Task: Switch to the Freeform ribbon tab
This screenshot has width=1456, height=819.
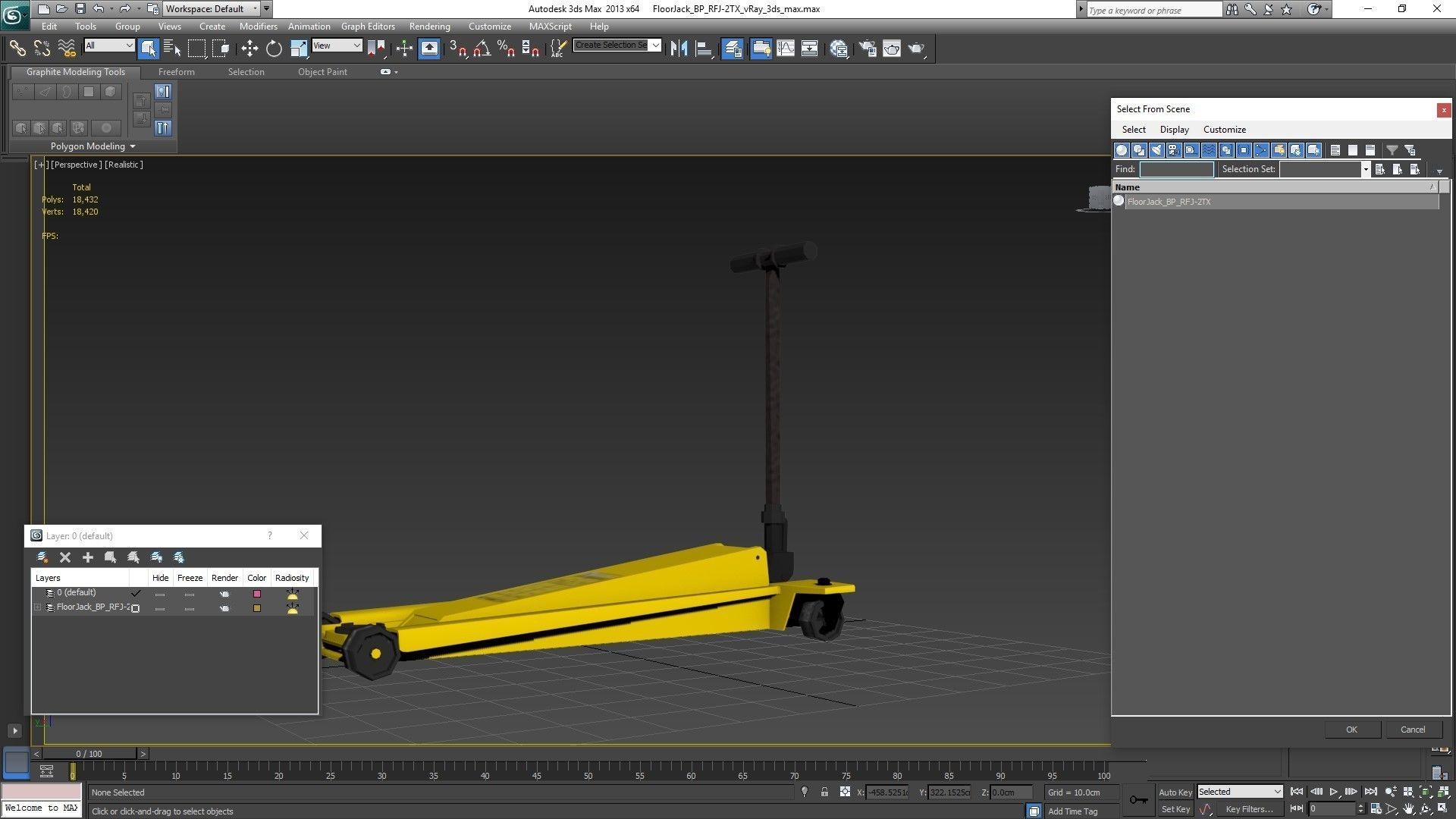Action: point(177,72)
